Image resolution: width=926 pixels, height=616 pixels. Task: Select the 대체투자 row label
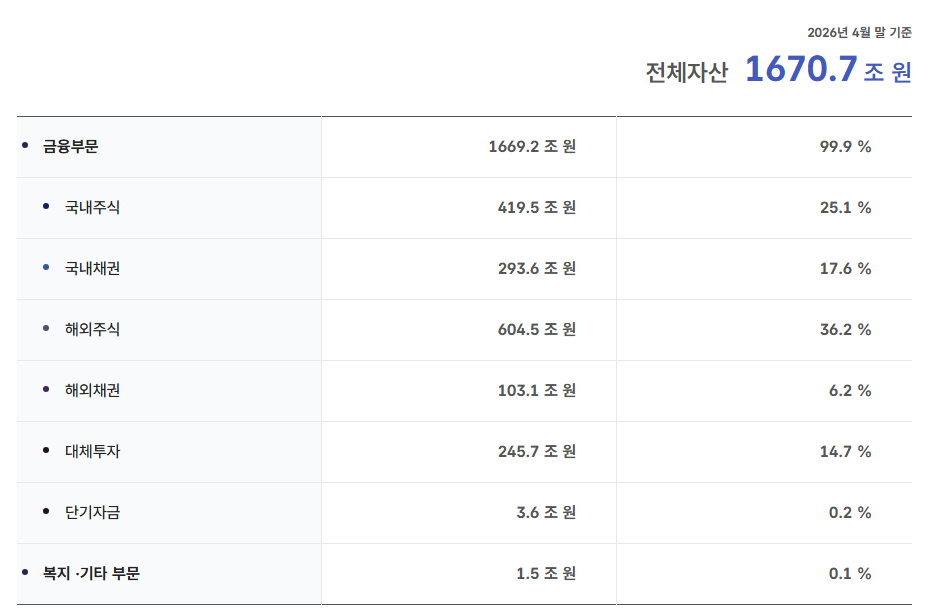tap(92, 451)
